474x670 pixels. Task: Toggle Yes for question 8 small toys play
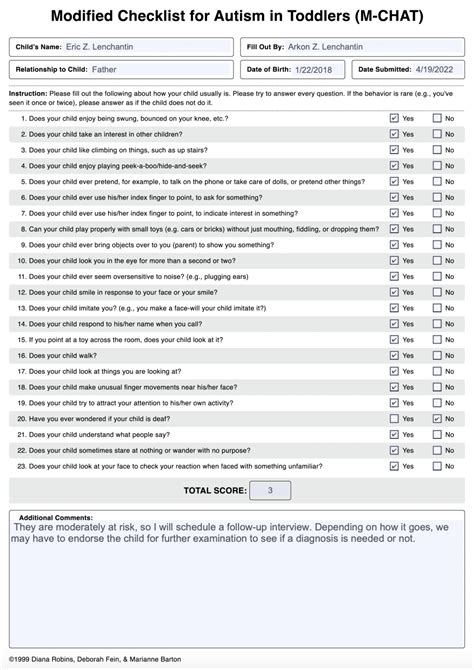pos(394,229)
